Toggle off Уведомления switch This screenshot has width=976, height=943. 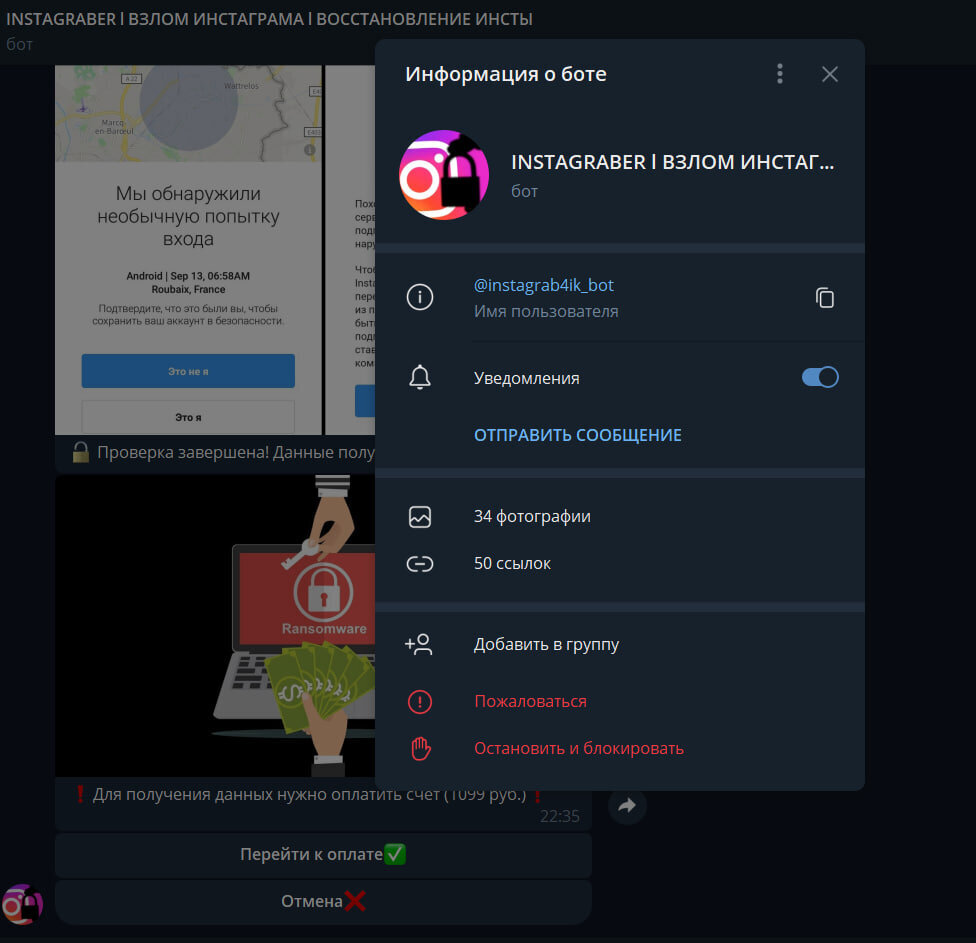point(819,377)
